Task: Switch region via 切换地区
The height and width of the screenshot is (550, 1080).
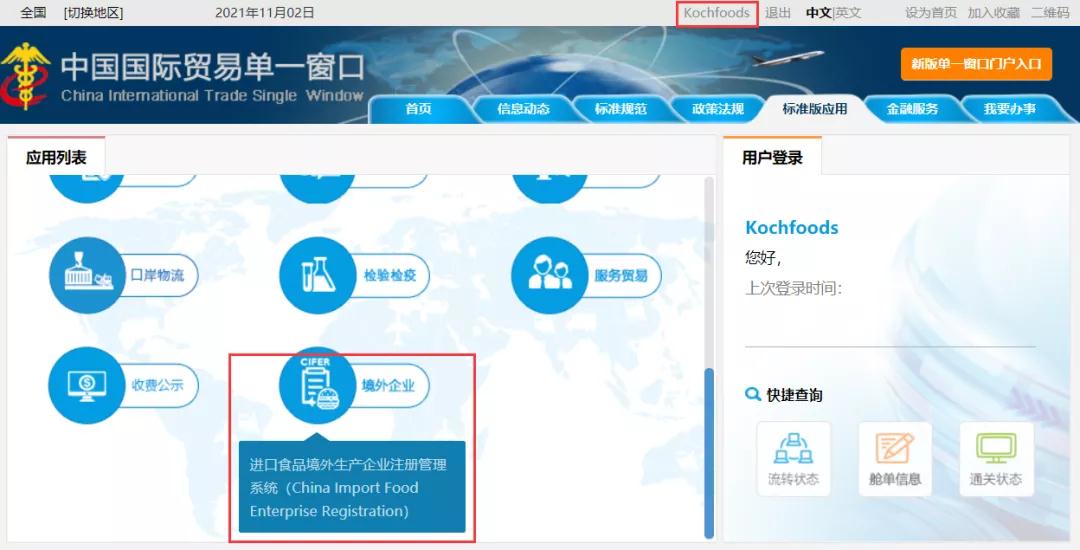Action: (x=93, y=12)
